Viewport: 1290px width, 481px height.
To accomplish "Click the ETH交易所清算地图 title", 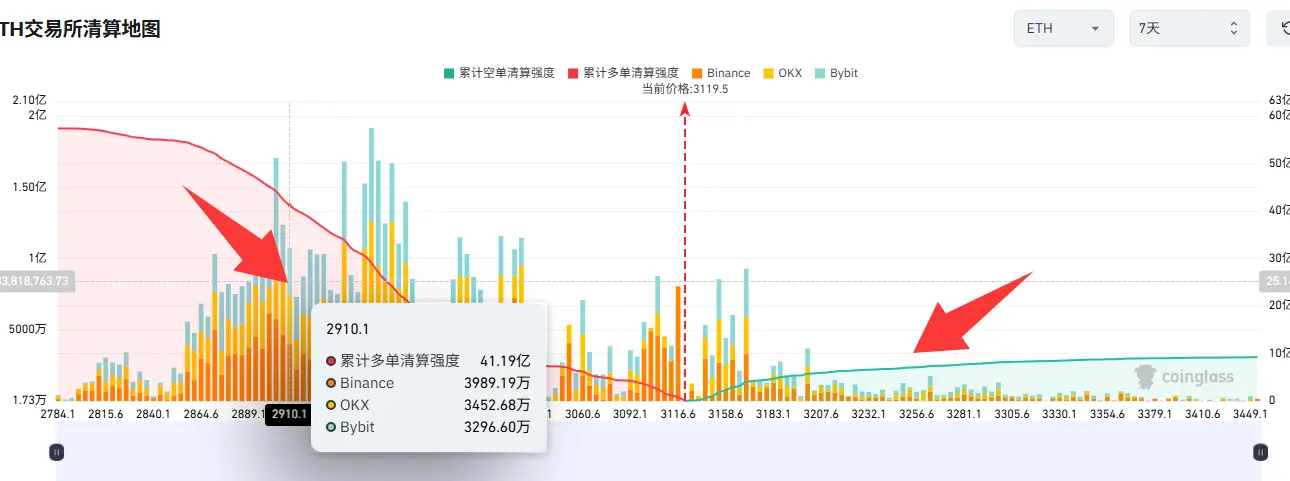I will pyautogui.click(x=80, y=29).
